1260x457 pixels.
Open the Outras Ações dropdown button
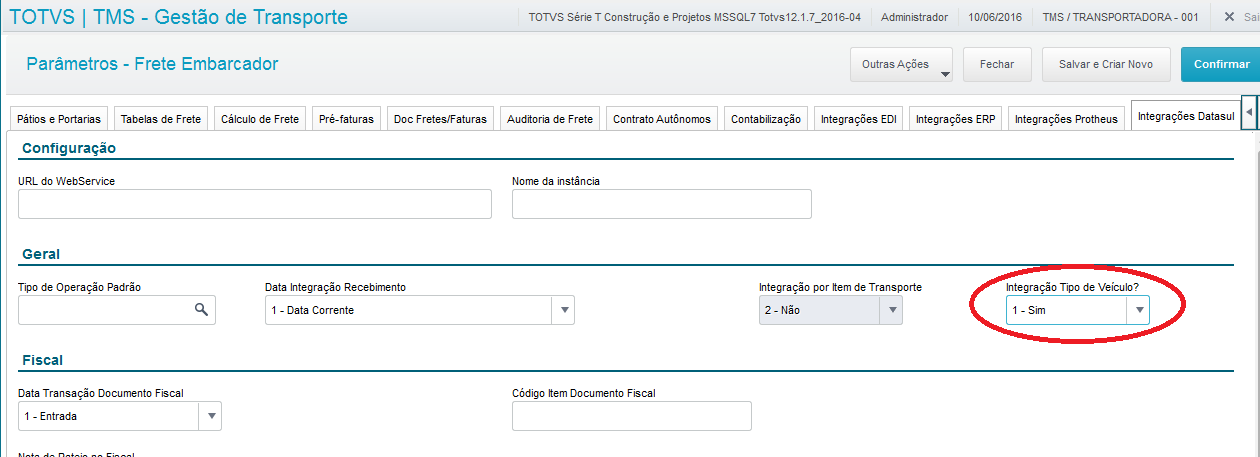pos(901,64)
